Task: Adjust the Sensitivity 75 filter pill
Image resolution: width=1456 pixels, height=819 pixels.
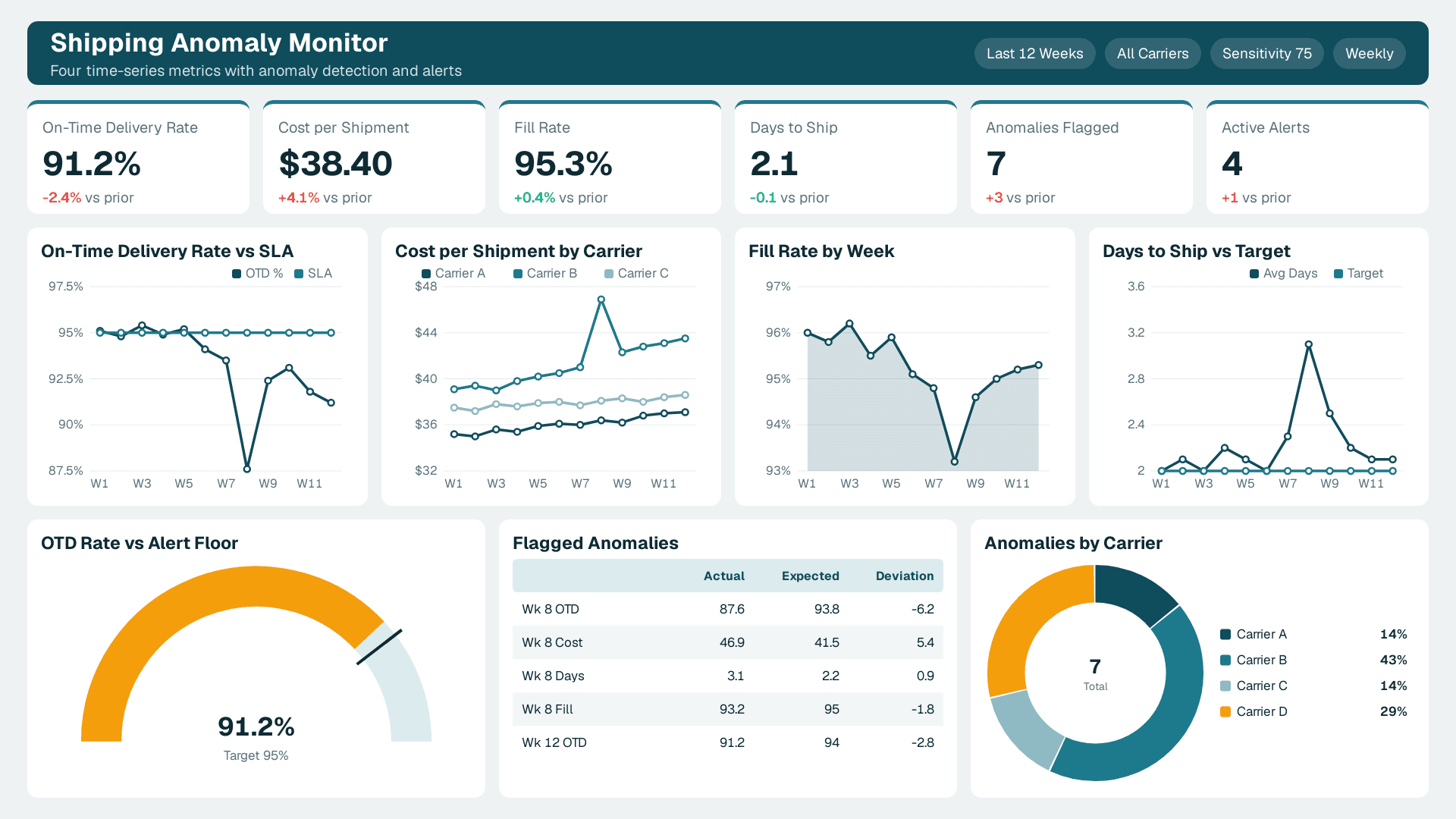Action: pos(1266,54)
